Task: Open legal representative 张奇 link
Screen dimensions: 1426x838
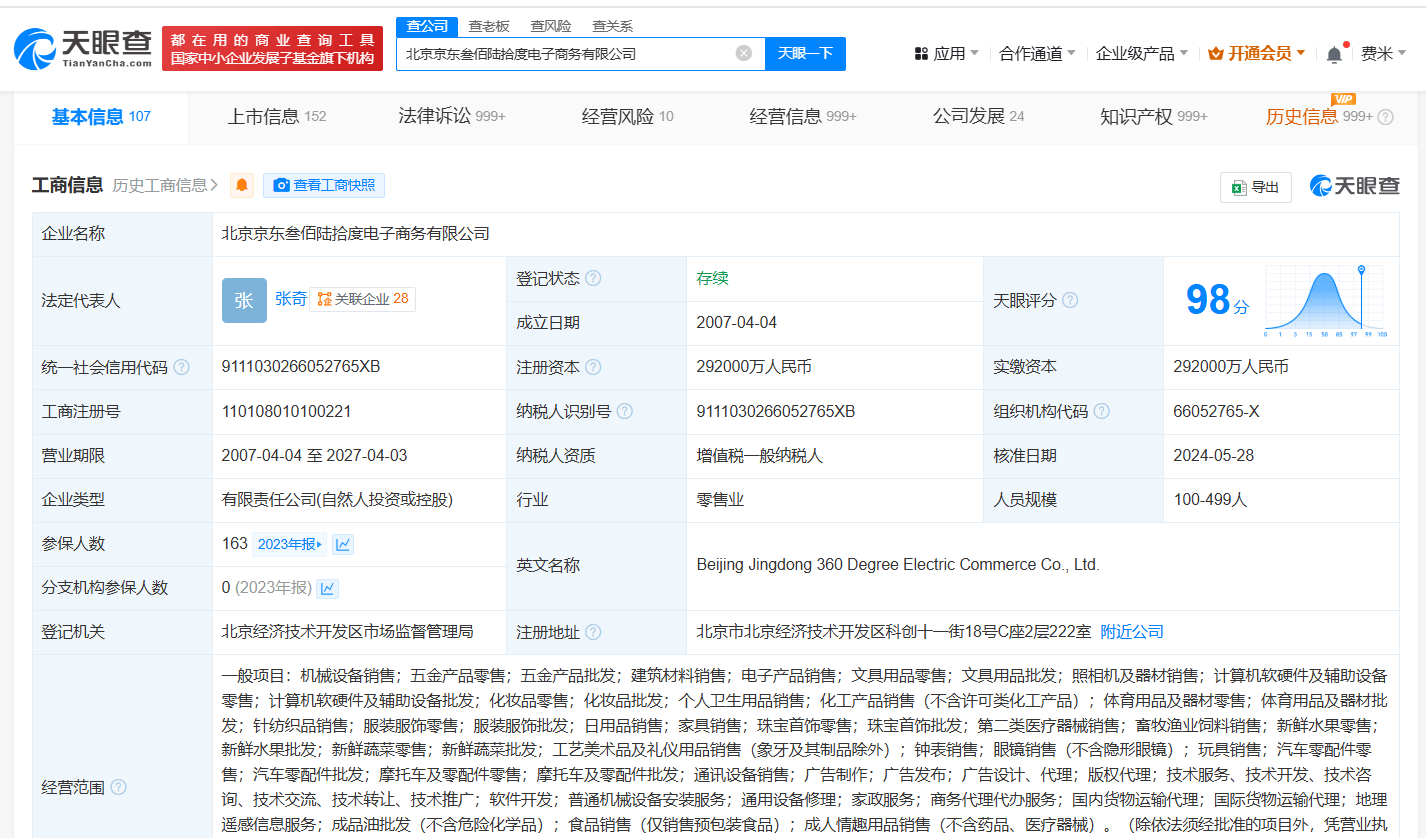Action: point(291,298)
